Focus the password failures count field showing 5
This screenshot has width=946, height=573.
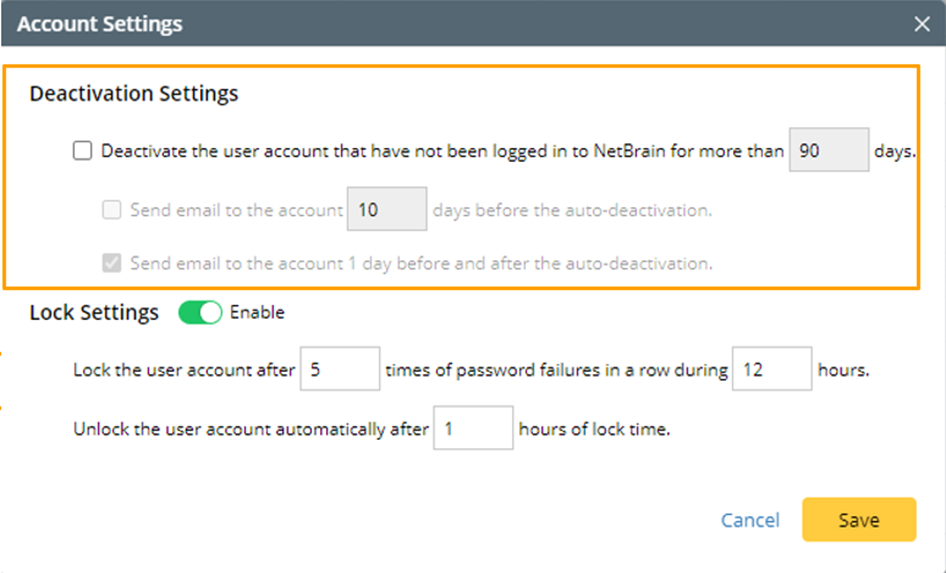pyautogui.click(x=339, y=370)
